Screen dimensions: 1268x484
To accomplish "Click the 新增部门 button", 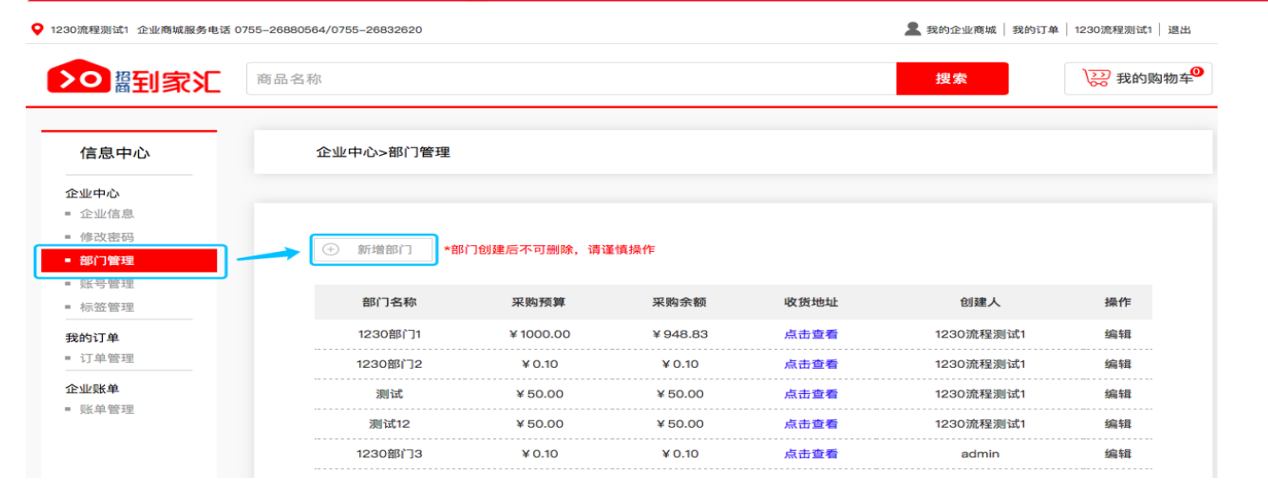I will pyautogui.click(x=375, y=249).
